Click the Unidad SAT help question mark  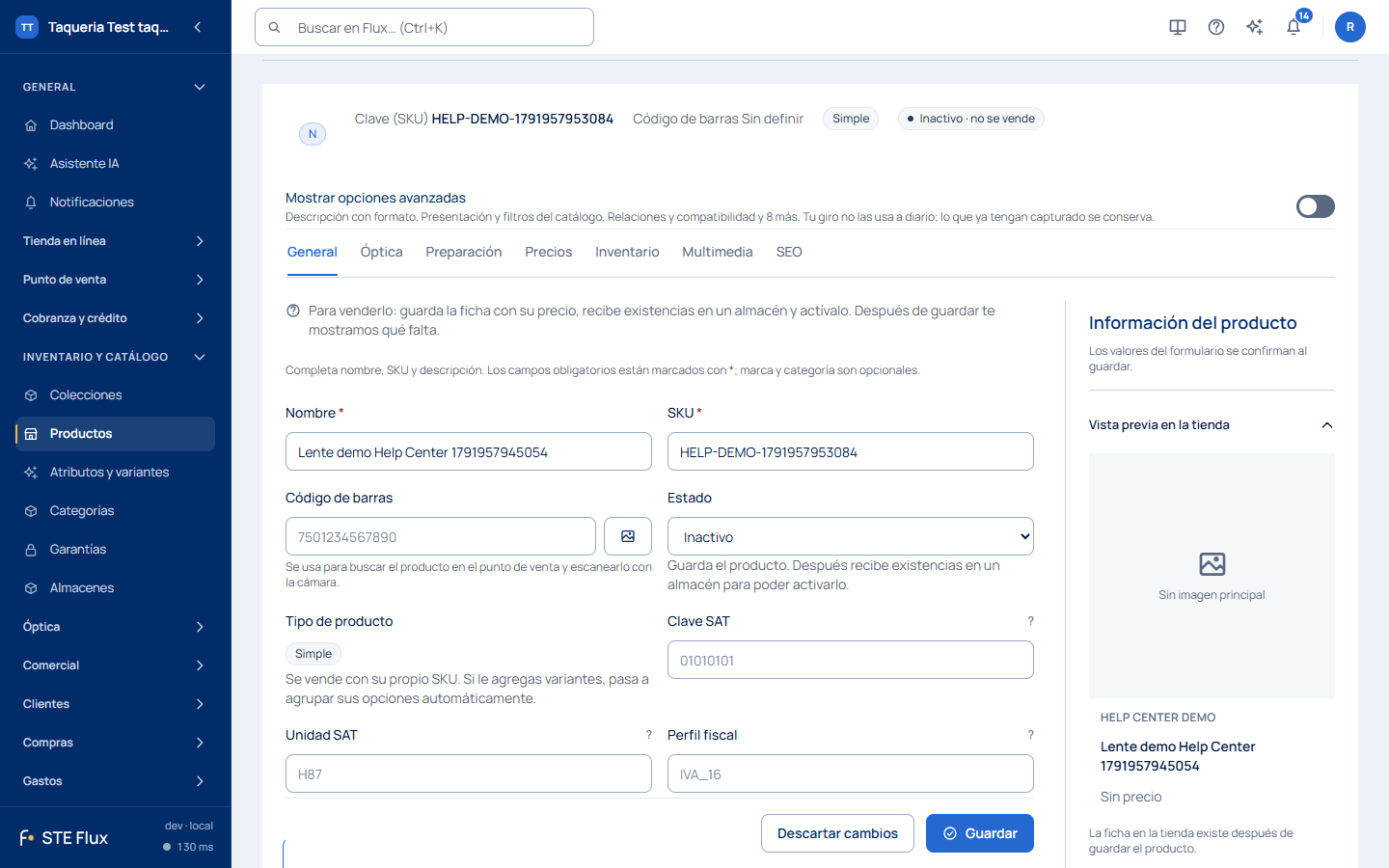pos(648,735)
